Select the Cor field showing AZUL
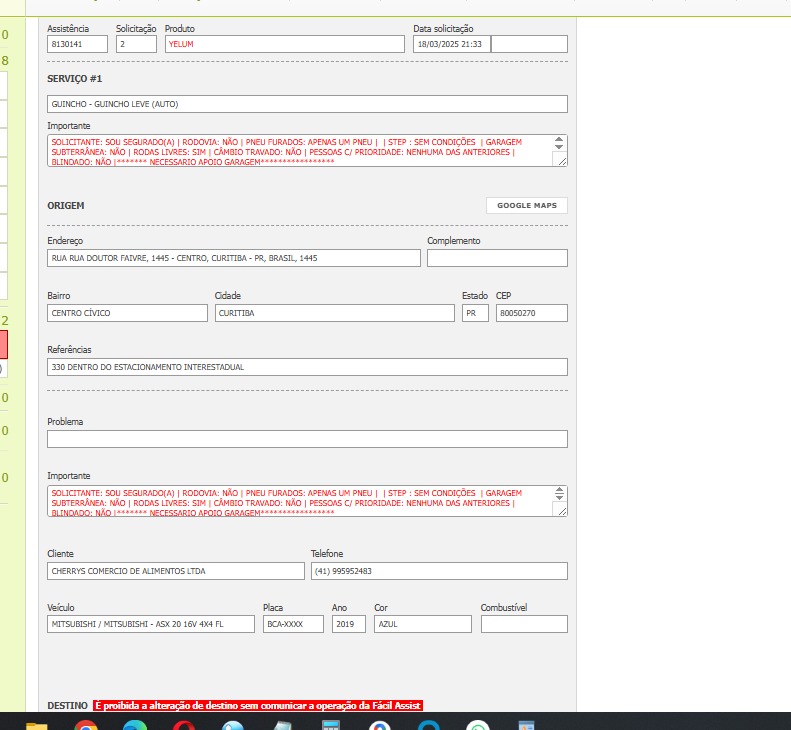The height and width of the screenshot is (730, 791). coord(423,624)
